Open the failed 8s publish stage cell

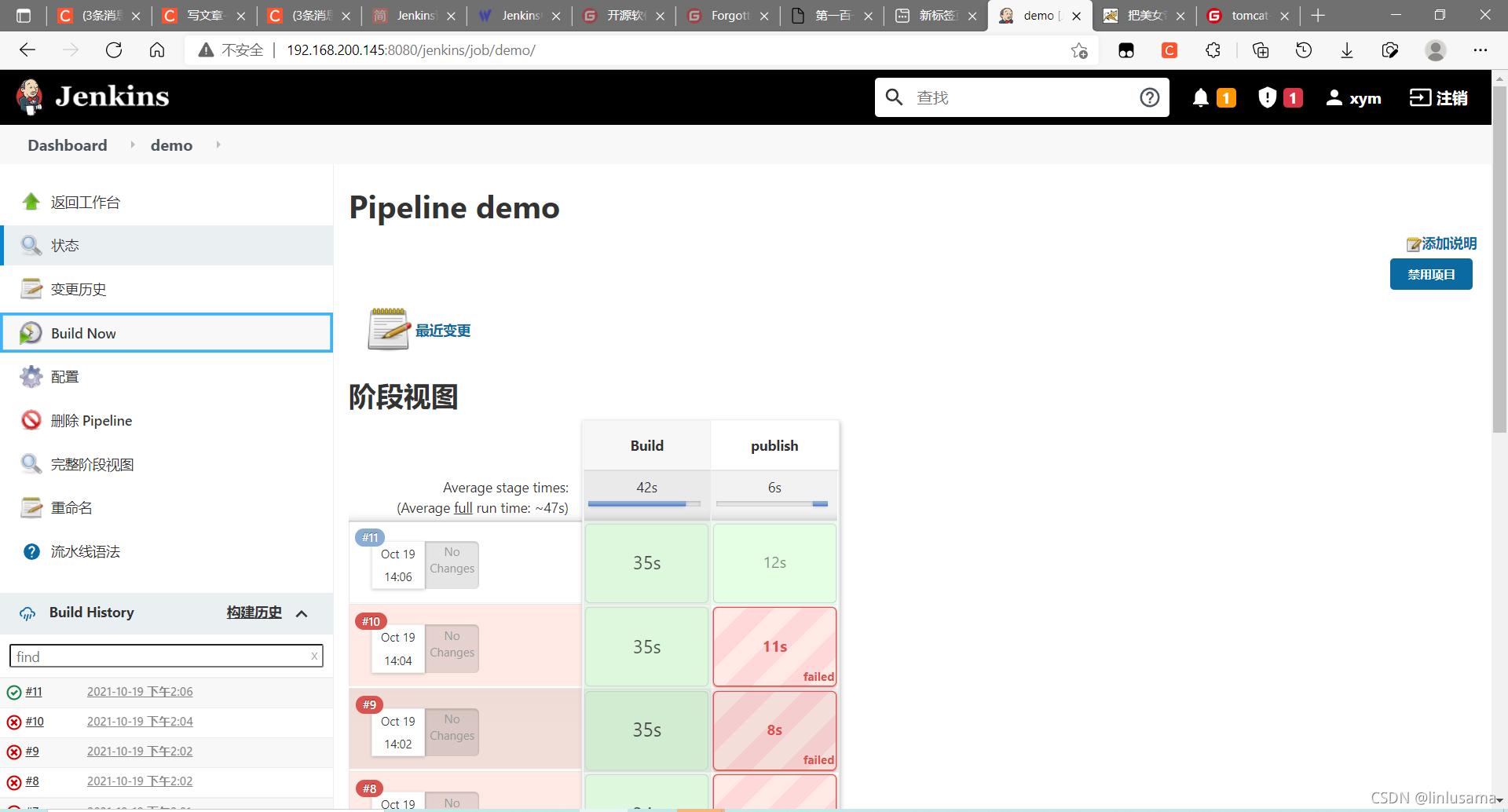point(774,730)
